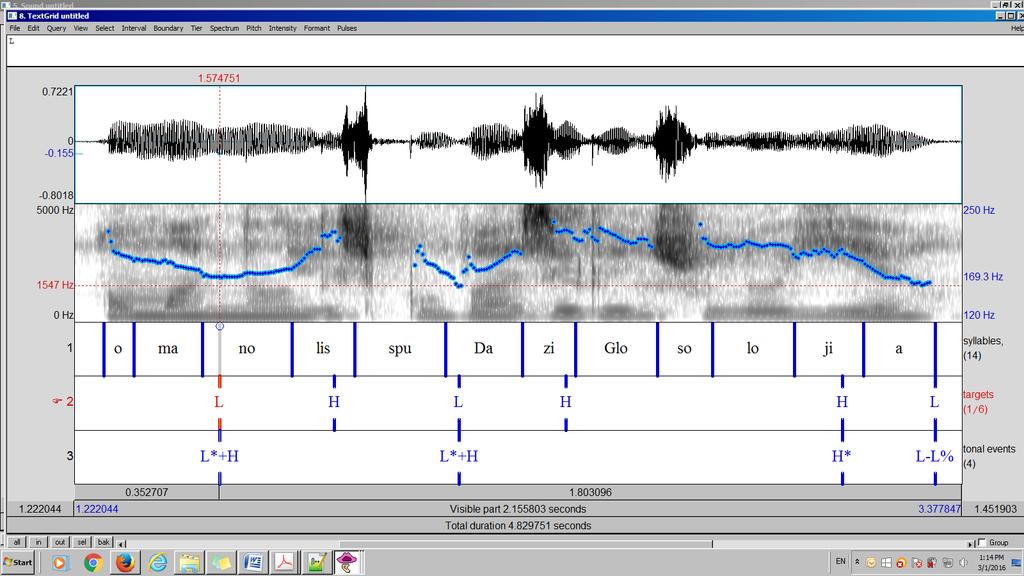Open Internet Explorer from the taskbar
The image size is (1024, 576).
157,562
